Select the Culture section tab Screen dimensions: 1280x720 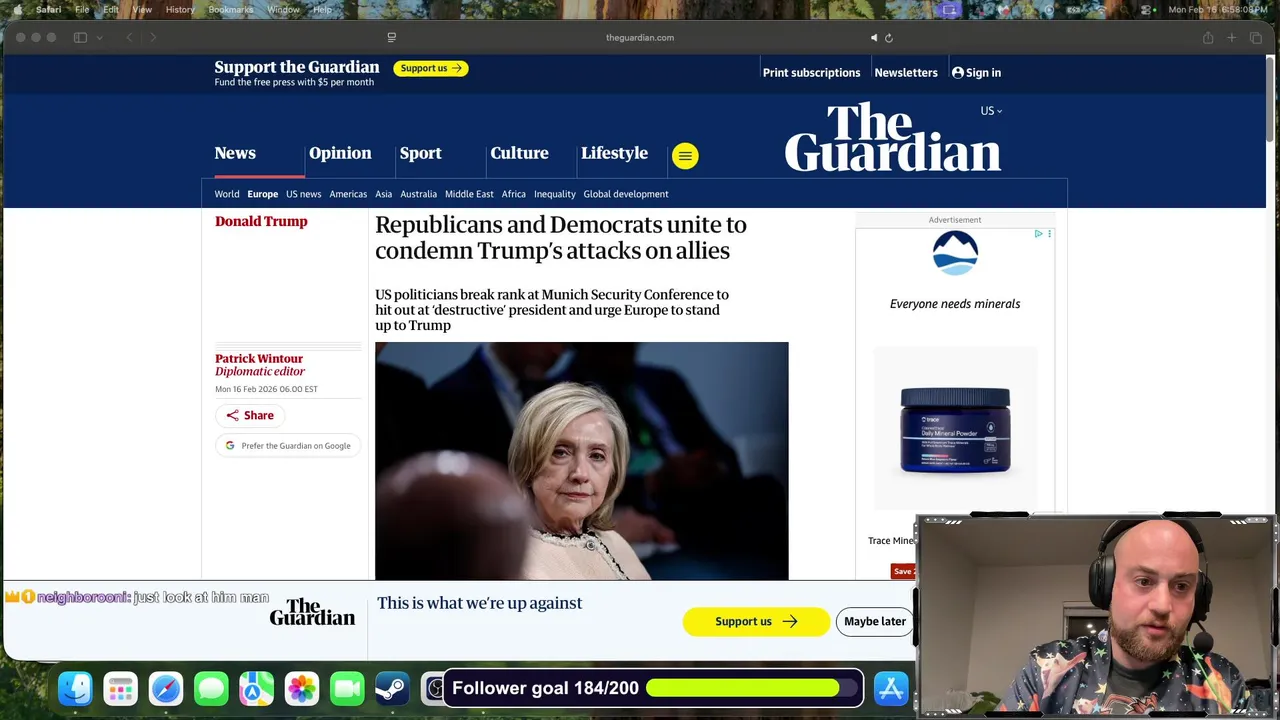(x=519, y=153)
